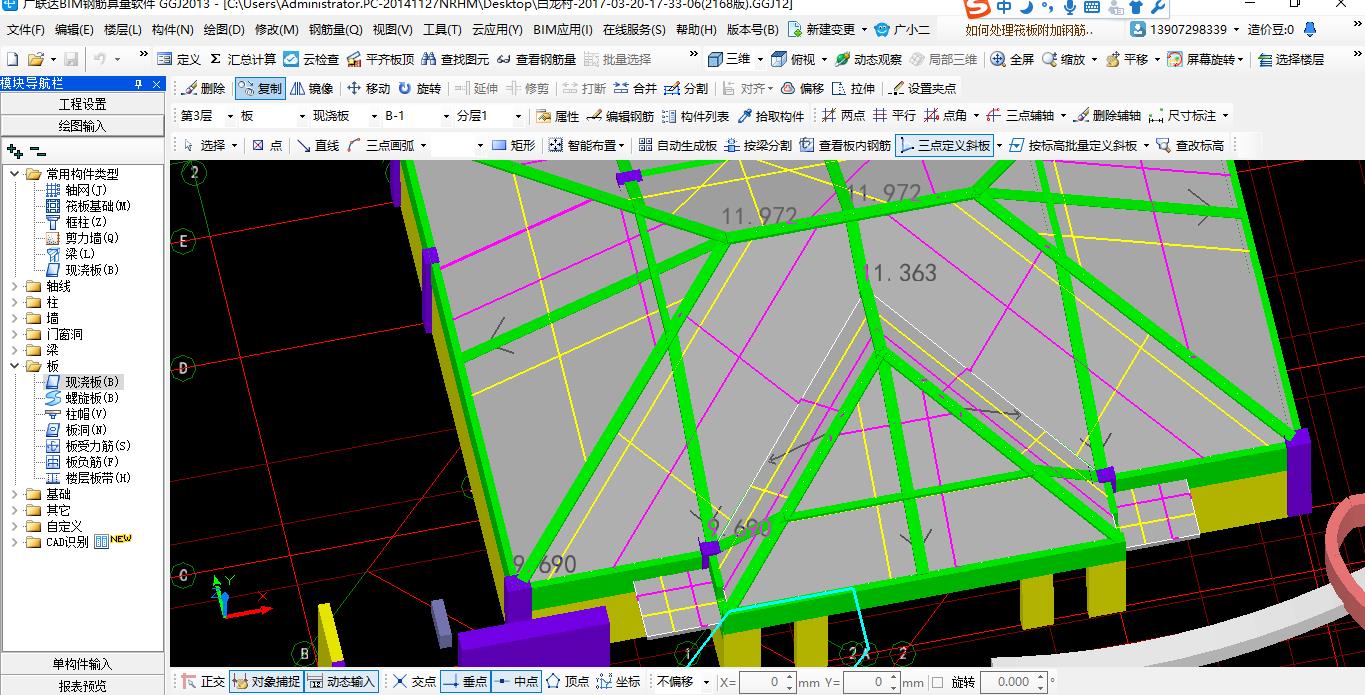Viewport: 1365px width, 695px height.
Task: Switch to 全屏 full screen view
Action: [x=1012, y=60]
